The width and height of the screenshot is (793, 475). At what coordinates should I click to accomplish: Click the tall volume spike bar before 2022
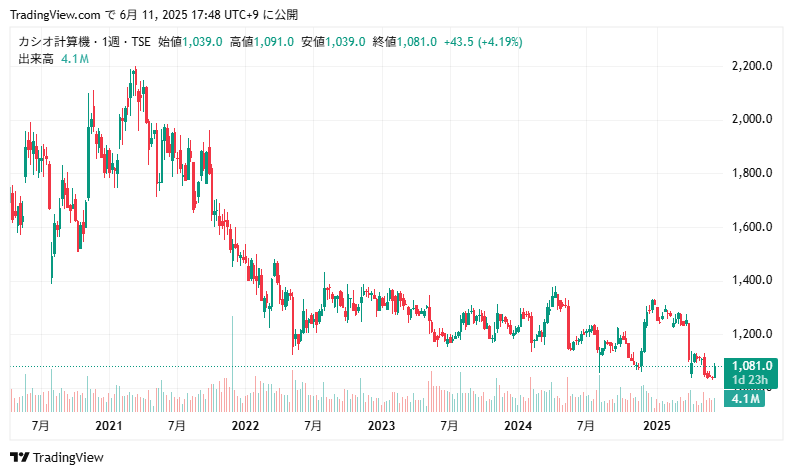233,364
